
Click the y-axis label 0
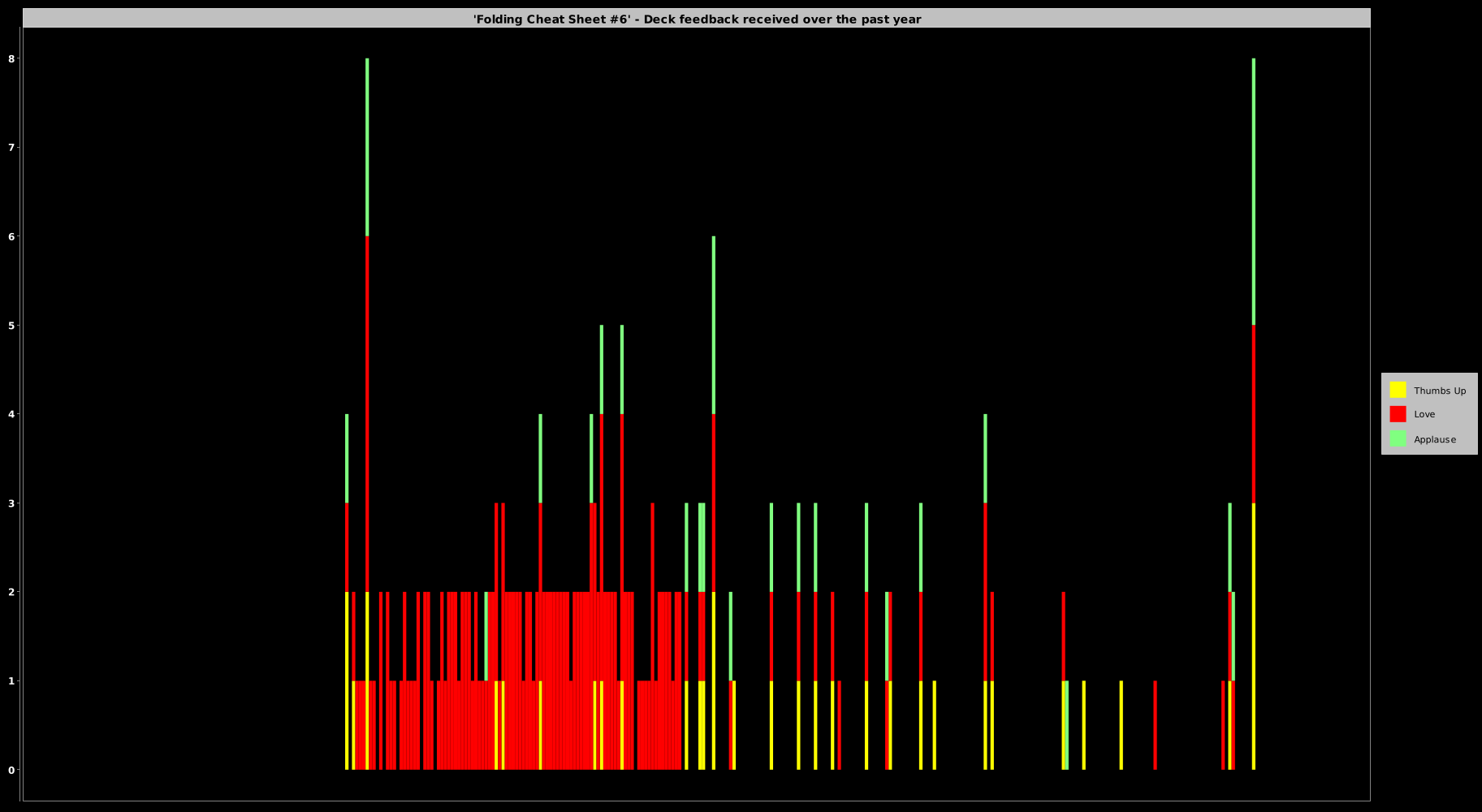click(x=11, y=770)
